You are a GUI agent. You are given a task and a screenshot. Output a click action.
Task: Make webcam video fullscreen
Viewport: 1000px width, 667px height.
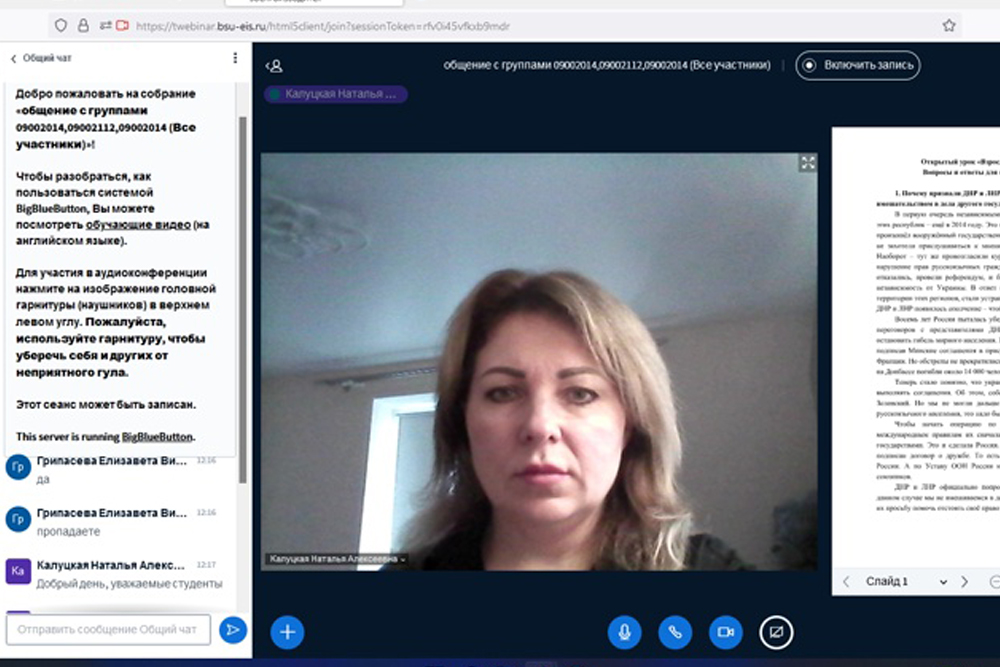(x=807, y=163)
